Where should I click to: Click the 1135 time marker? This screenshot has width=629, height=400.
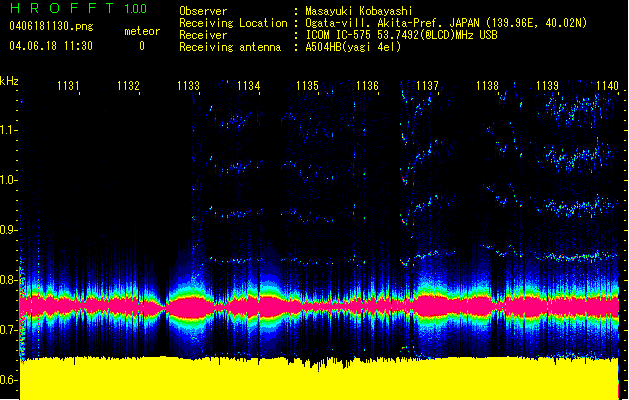click(307, 86)
